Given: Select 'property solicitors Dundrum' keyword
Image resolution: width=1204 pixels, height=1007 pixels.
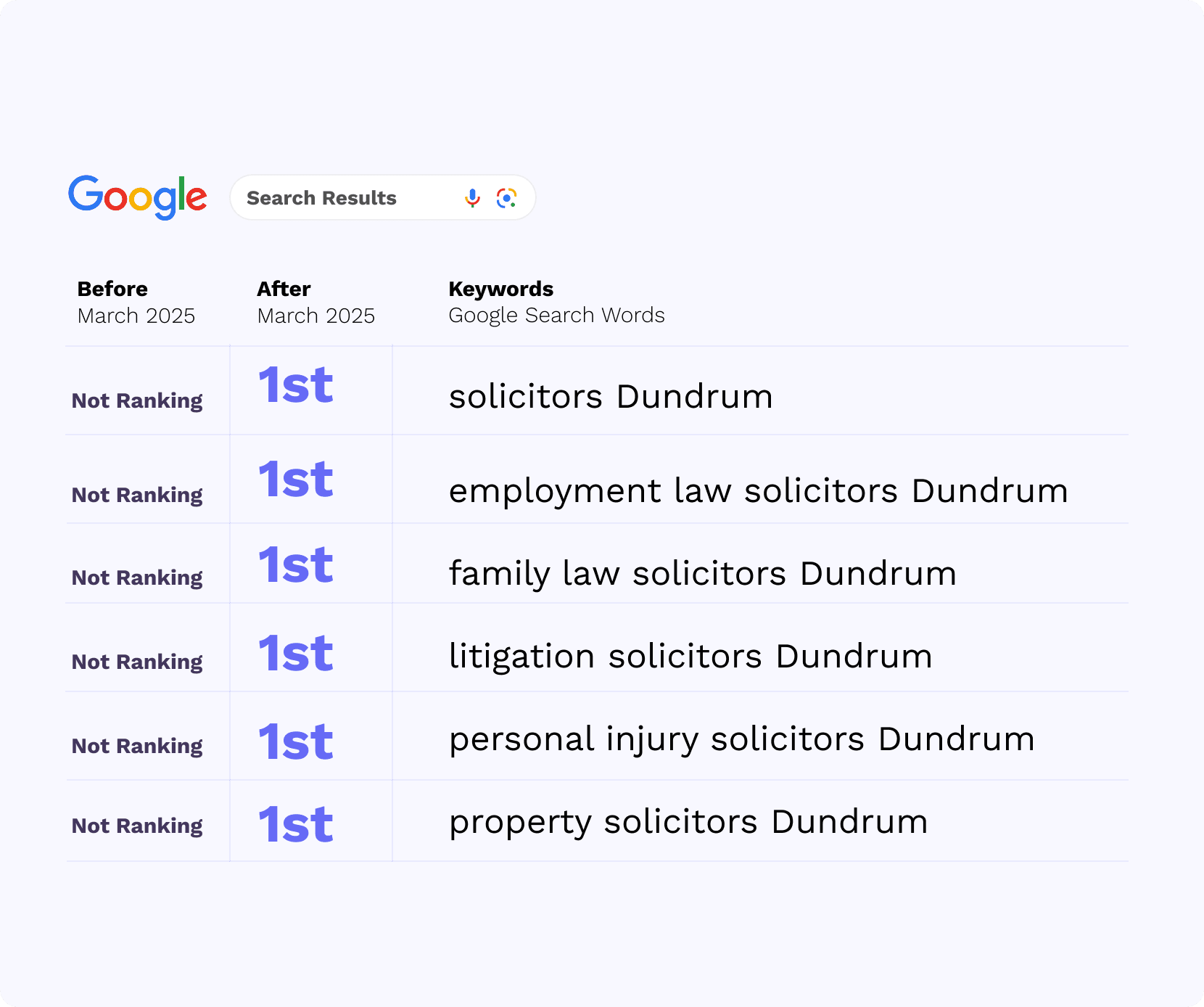Looking at the screenshot, I should click(x=688, y=822).
